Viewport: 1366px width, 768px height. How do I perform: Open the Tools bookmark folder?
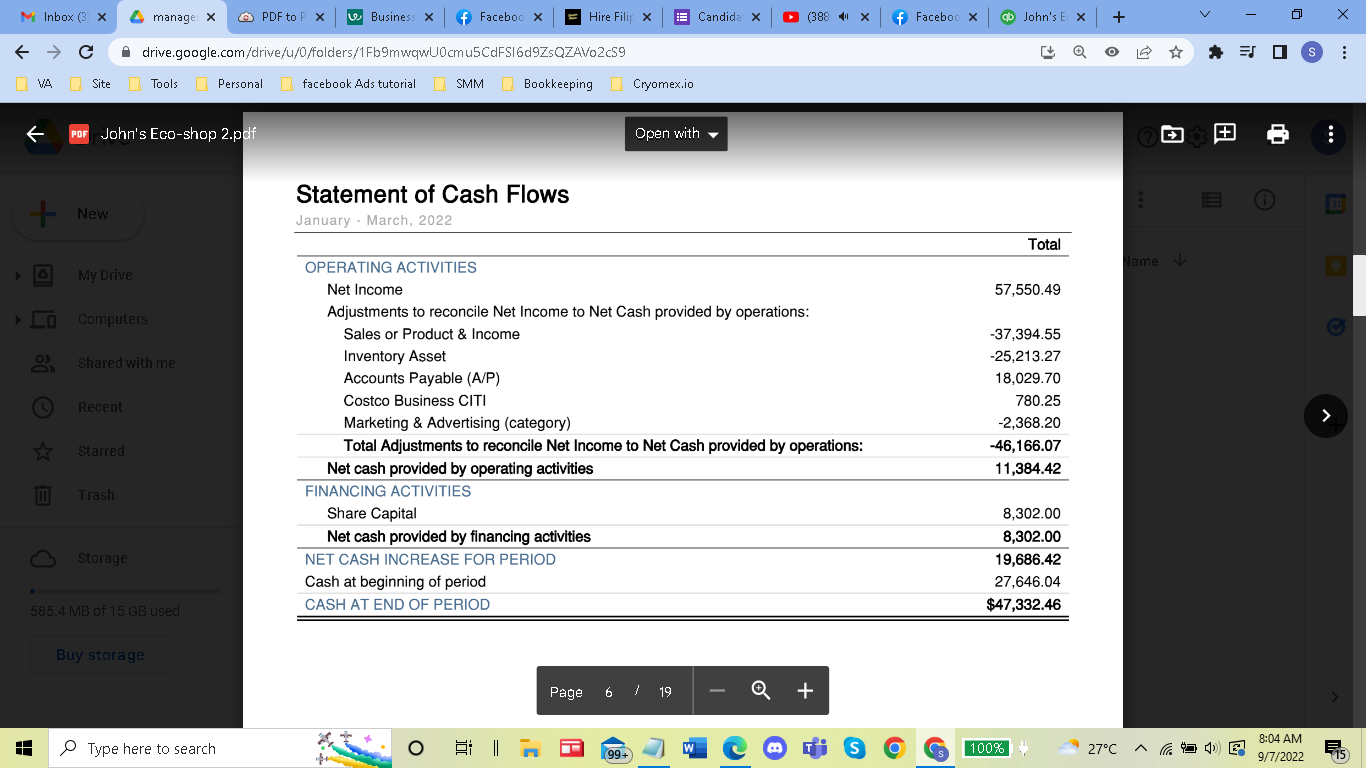(154, 84)
